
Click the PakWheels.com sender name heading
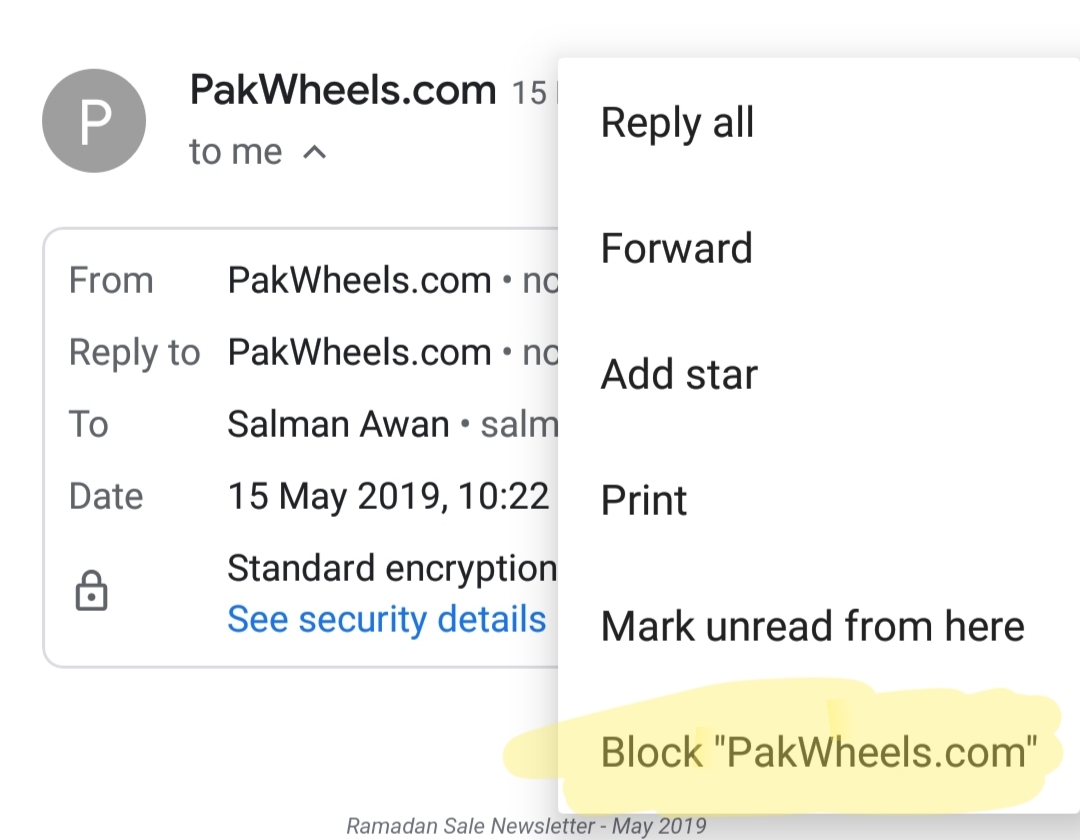pyautogui.click(x=343, y=90)
